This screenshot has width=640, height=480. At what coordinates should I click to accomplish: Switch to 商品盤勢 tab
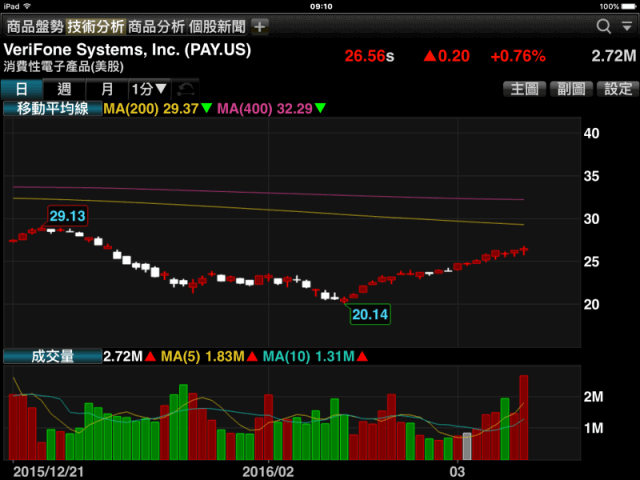click(34, 26)
